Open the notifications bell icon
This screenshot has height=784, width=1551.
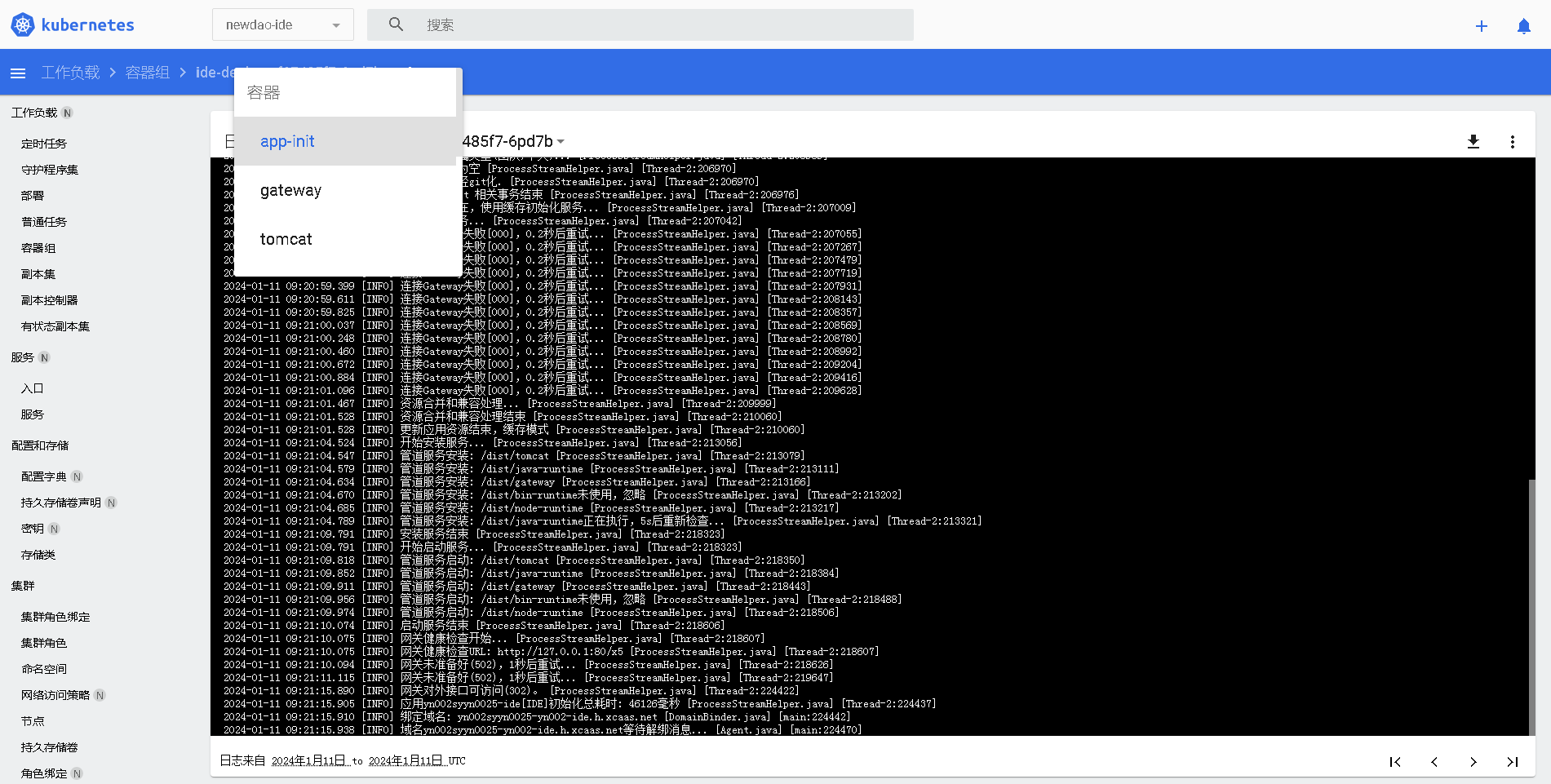click(1523, 26)
